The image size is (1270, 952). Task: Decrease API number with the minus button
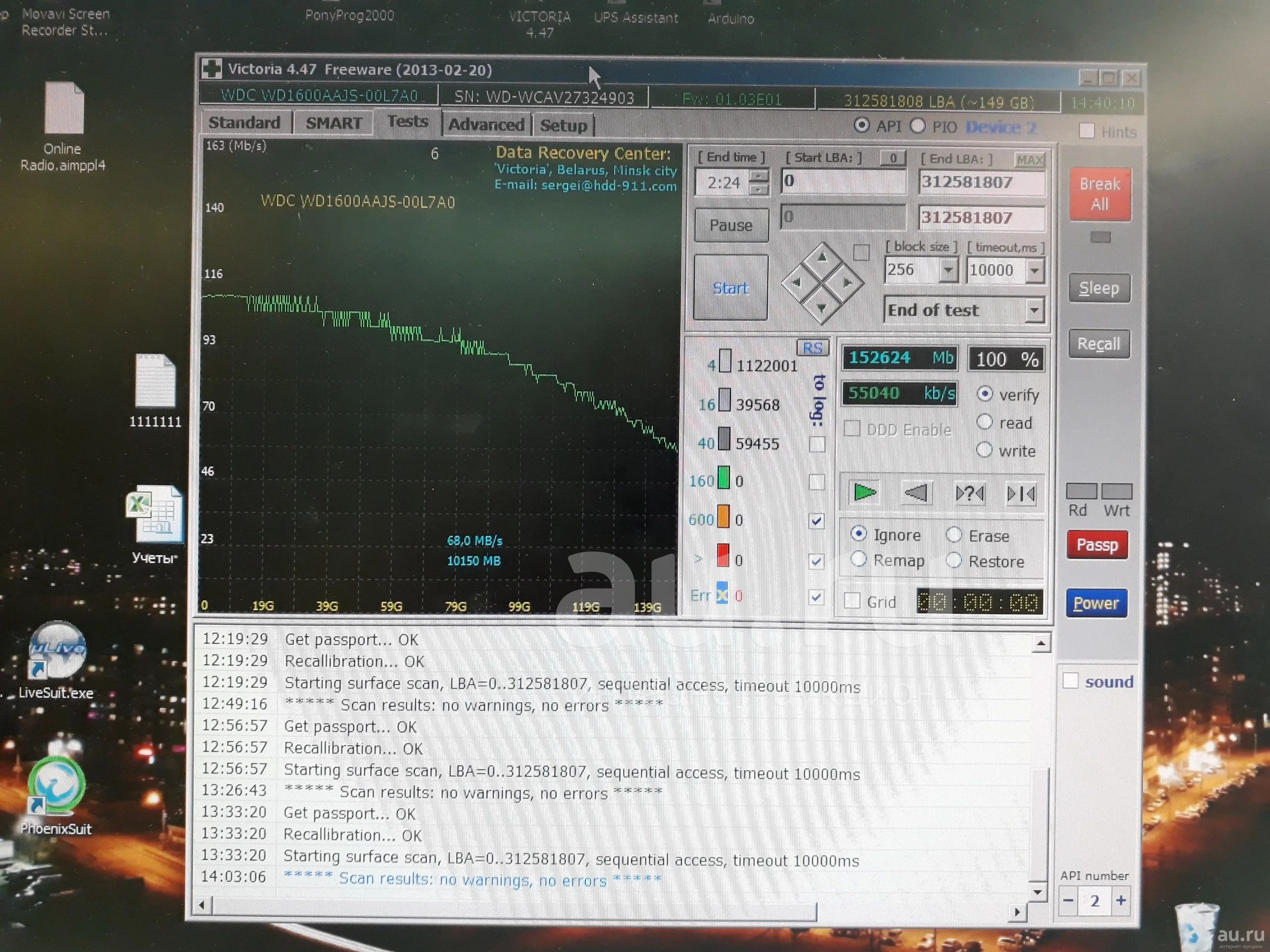tap(1068, 900)
